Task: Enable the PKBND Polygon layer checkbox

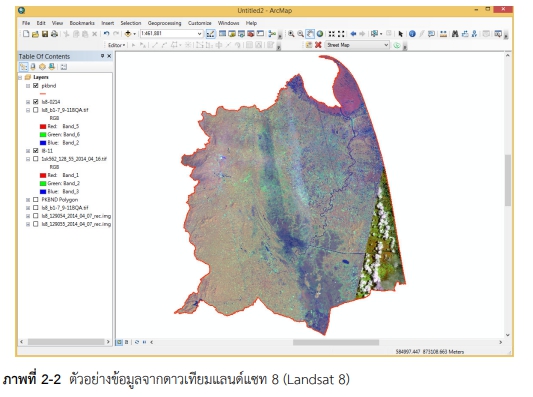Action: pos(36,200)
